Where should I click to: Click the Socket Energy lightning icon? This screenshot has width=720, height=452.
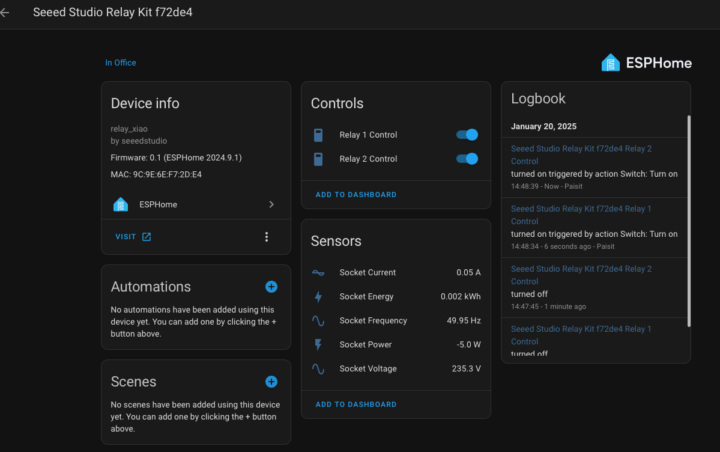coord(318,297)
